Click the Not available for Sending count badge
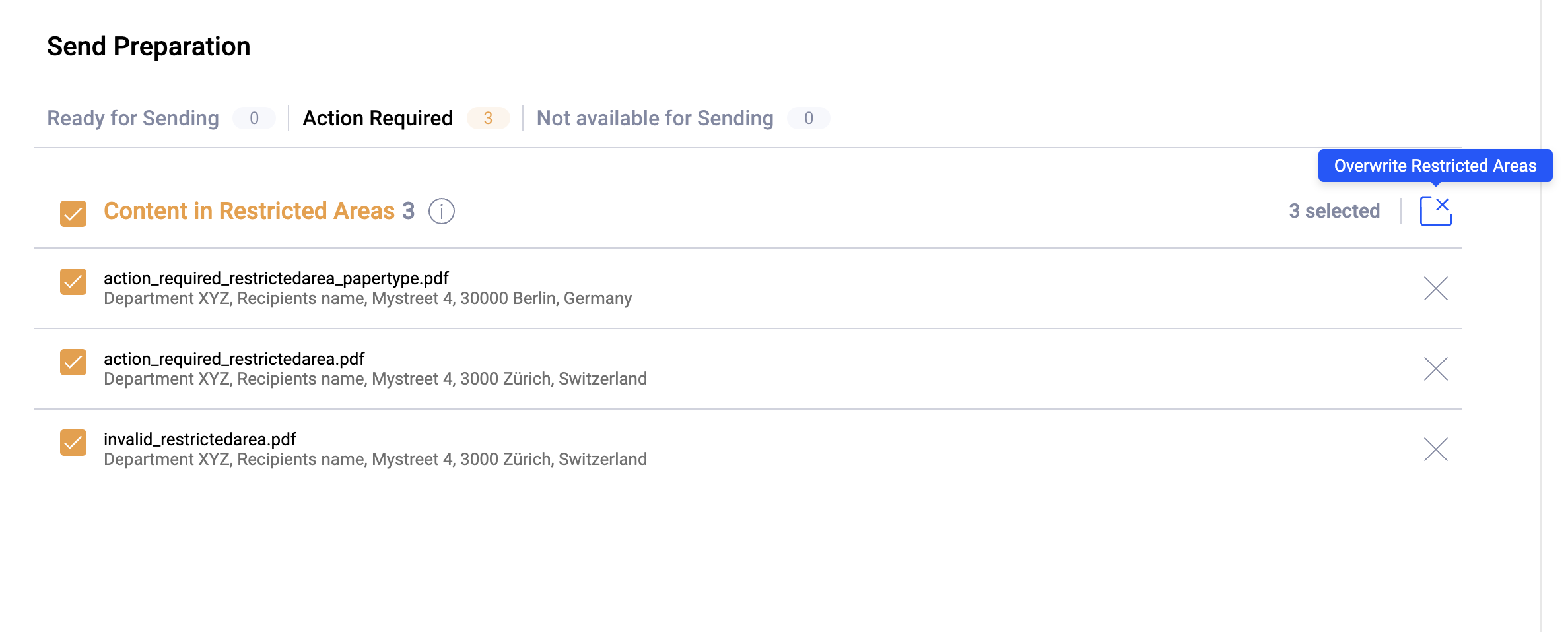This screenshot has width=1568, height=632. point(809,118)
